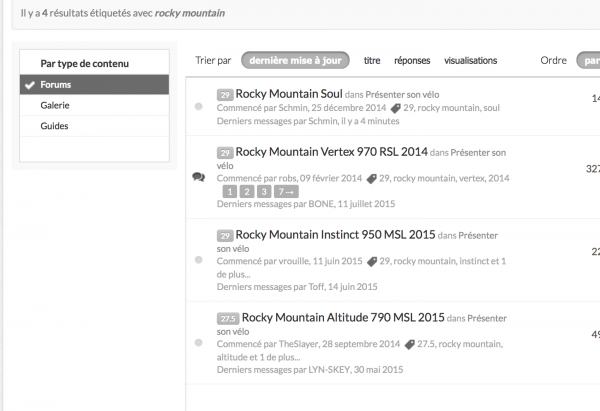Click the 29 badge beside Rocky Mountain Soul
The image size is (600, 411).
(x=225, y=95)
